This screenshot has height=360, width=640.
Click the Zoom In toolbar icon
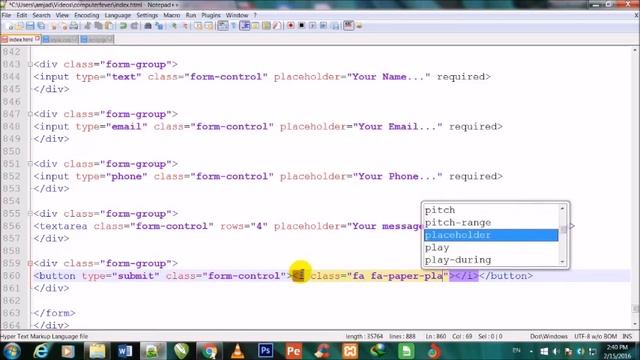pyautogui.click(x=174, y=26)
